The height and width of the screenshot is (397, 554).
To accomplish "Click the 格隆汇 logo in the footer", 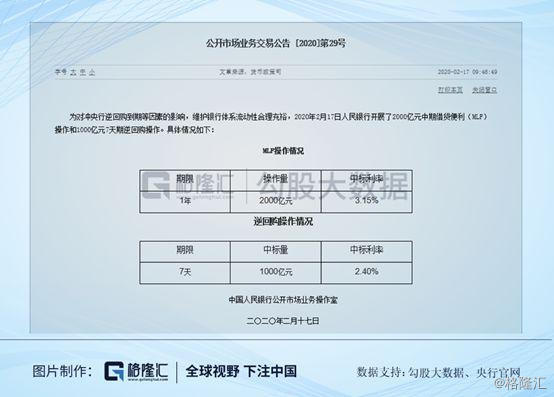I will point(136,372).
